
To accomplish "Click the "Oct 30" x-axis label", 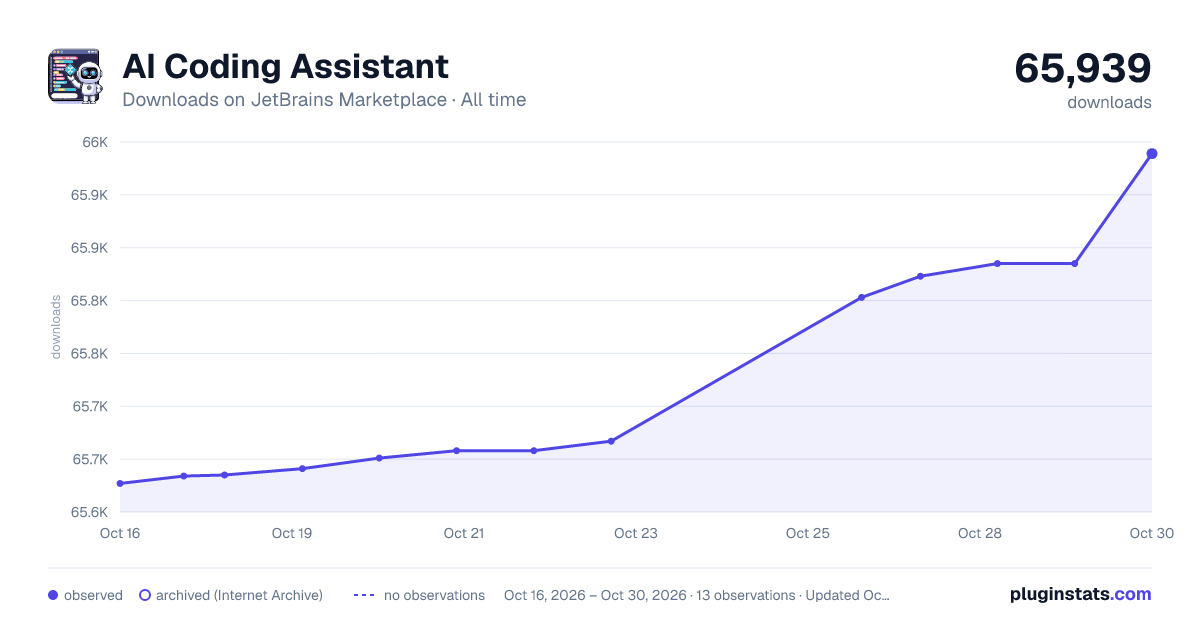I will pyautogui.click(x=1151, y=533).
